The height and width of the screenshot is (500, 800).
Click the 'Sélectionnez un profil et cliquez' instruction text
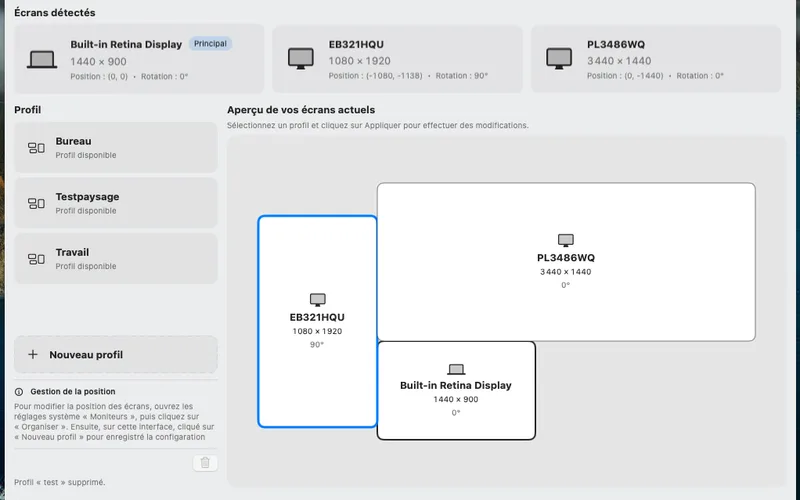point(378,125)
